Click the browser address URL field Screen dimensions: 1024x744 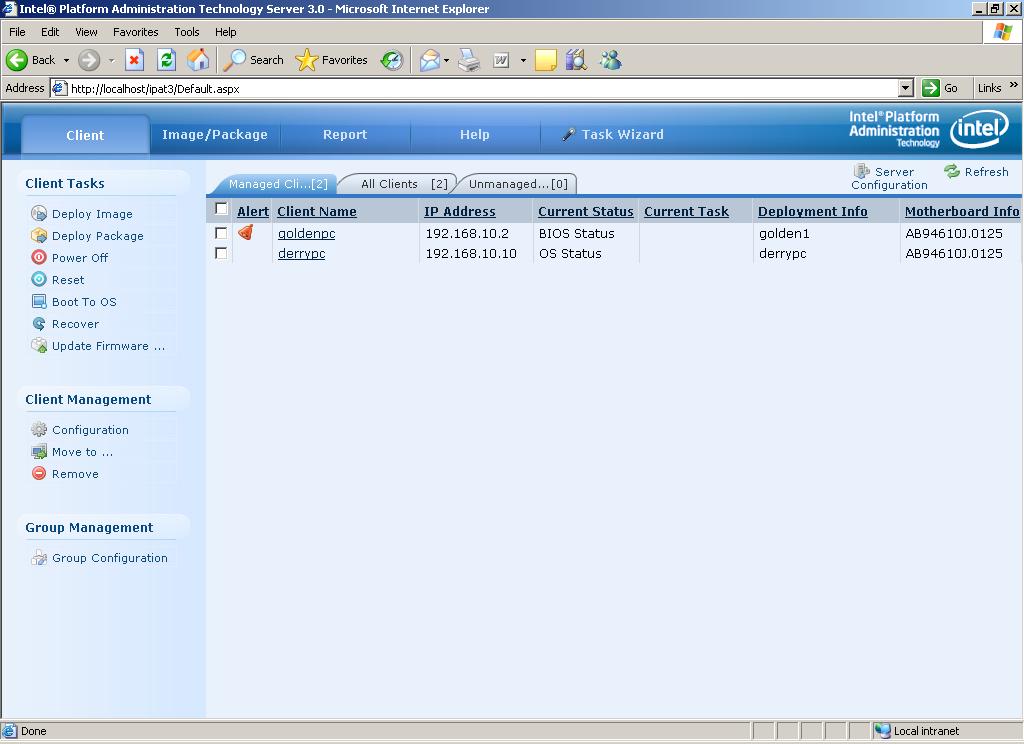coord(480,88)
